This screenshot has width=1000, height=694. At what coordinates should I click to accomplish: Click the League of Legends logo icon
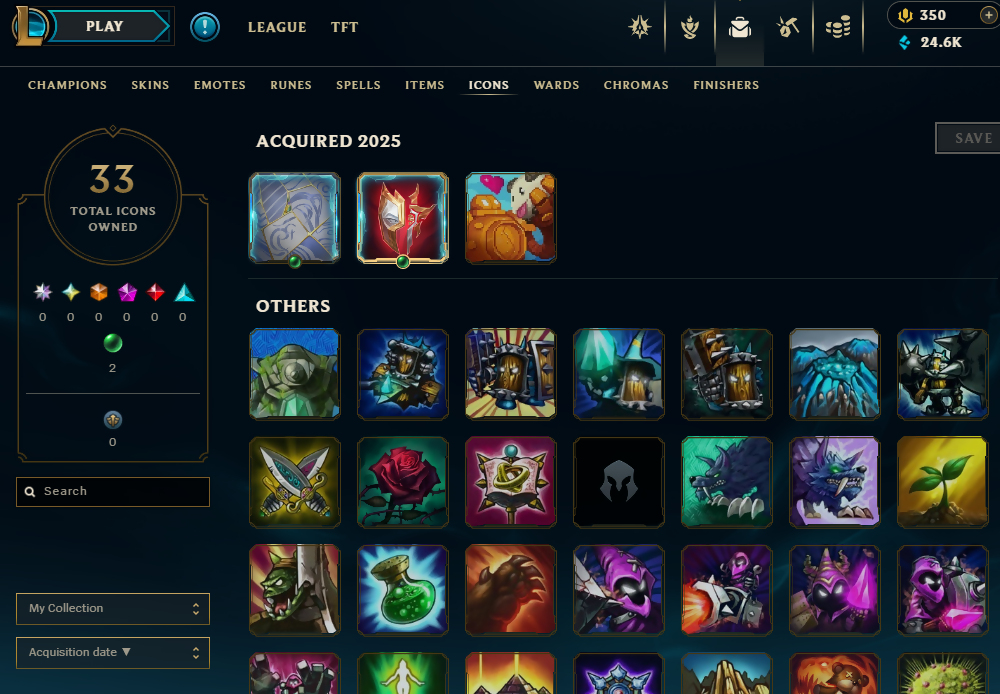pyautogui.click(x=30, y=26)
